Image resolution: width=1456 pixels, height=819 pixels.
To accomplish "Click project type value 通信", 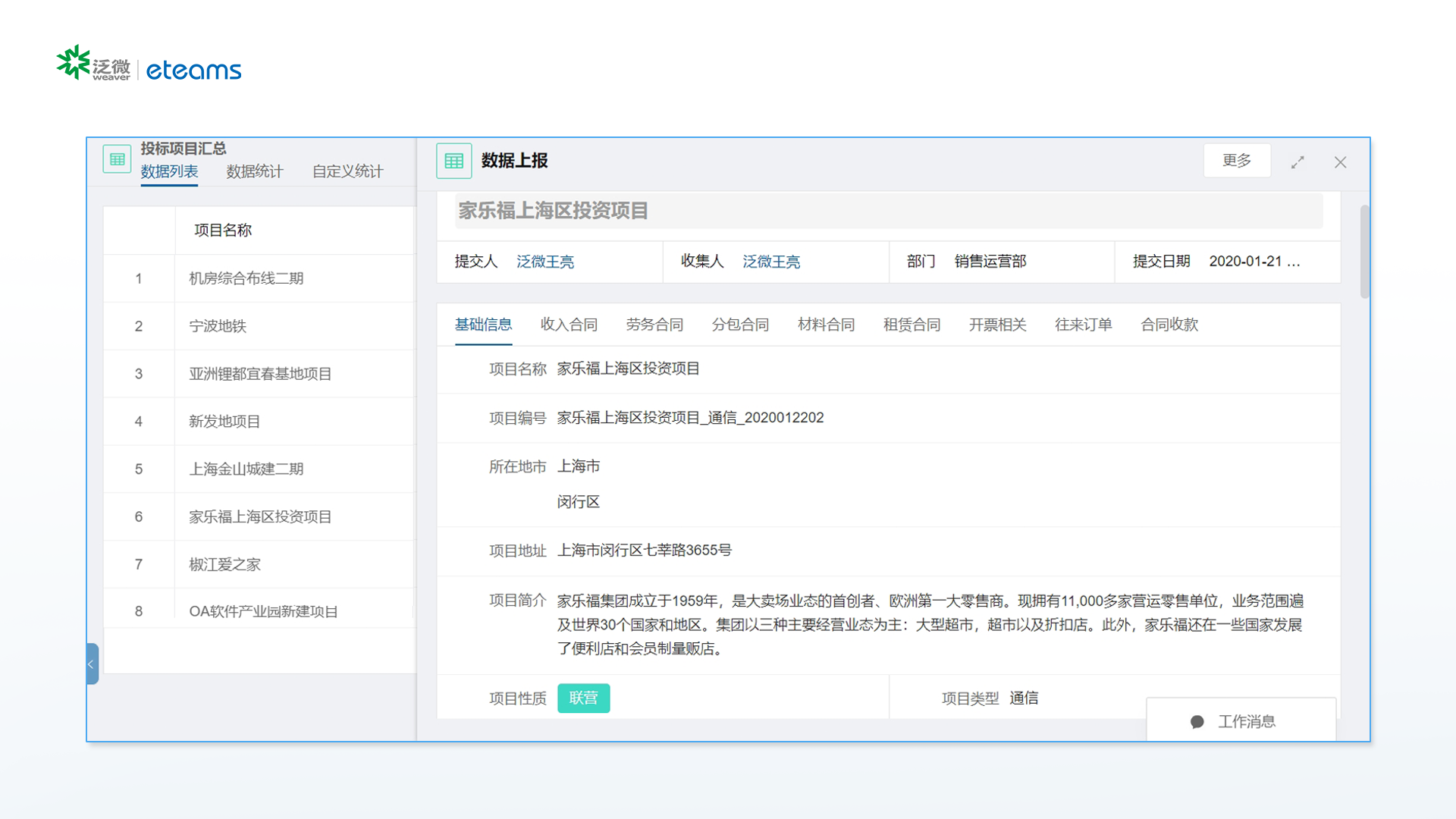I will [x=1024, y=698].
